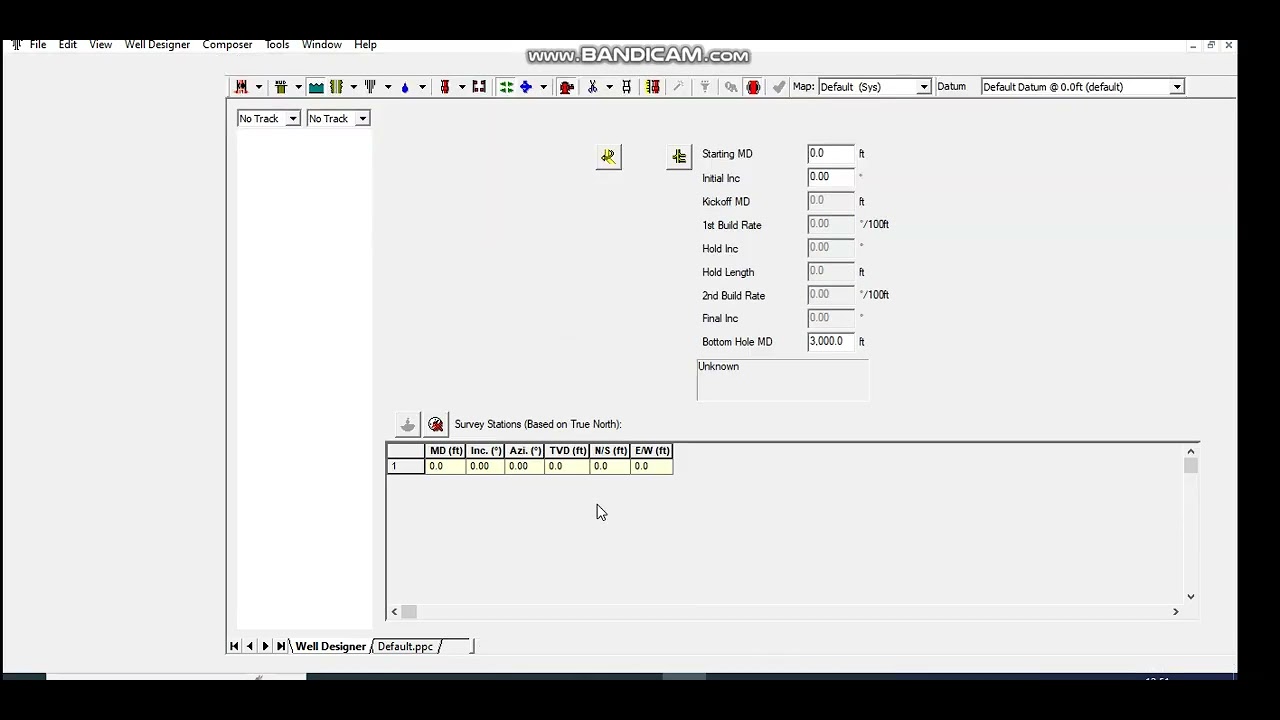Open the Well Designer menu
The width and height of the screenshot is (1280, 720).
[x=157, y=45]
